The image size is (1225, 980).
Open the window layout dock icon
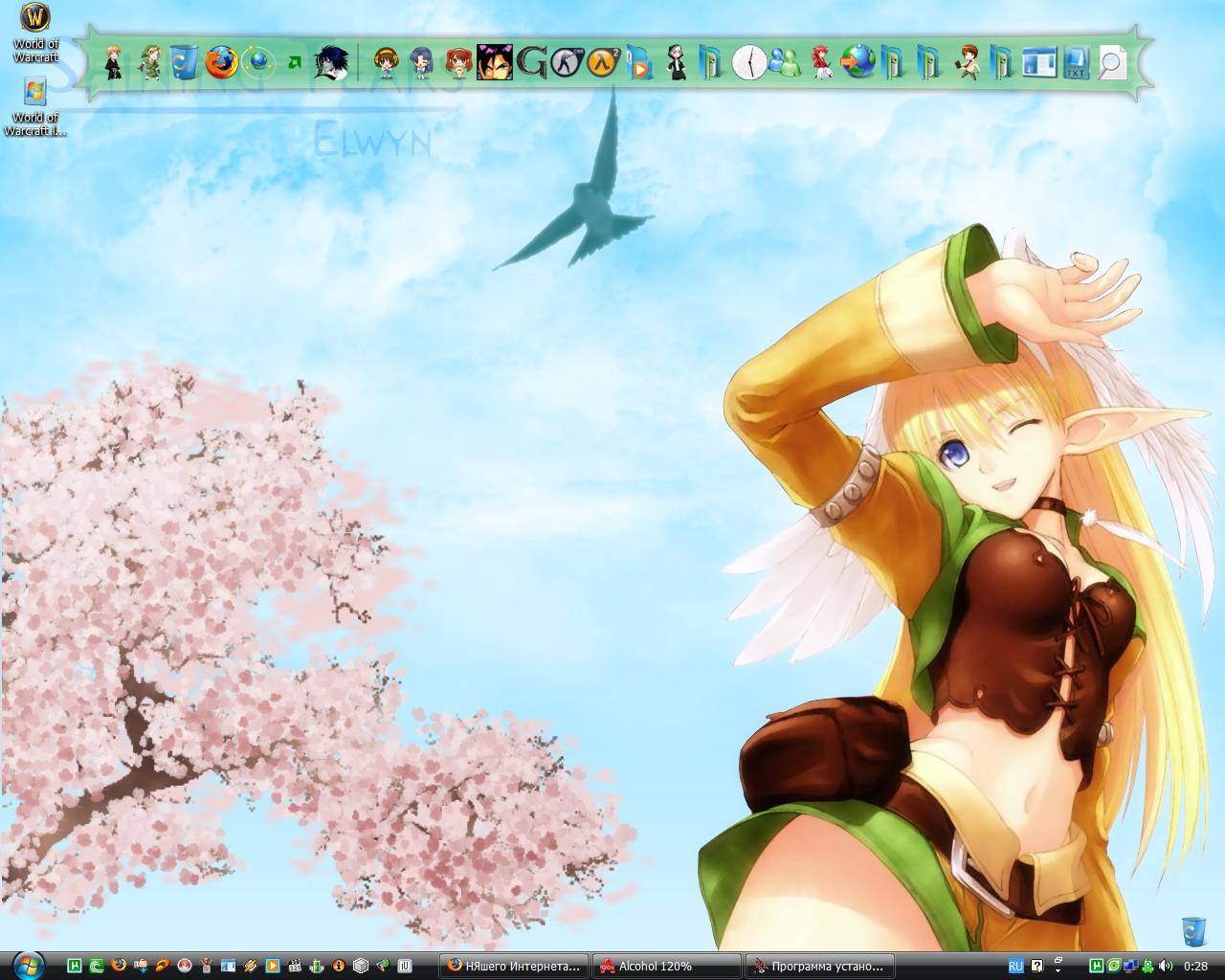pyautogui.click(x=1039, y=62)
